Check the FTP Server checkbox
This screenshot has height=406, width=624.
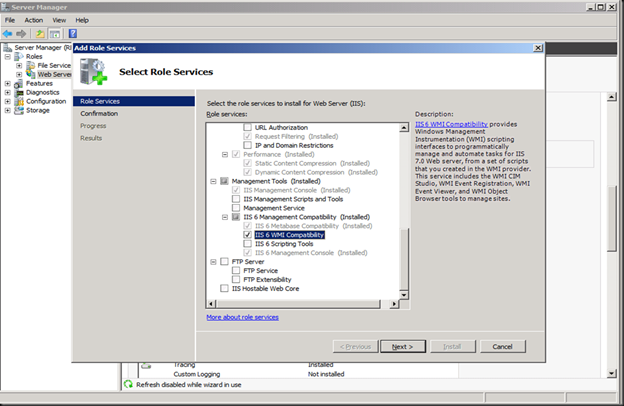224,262
